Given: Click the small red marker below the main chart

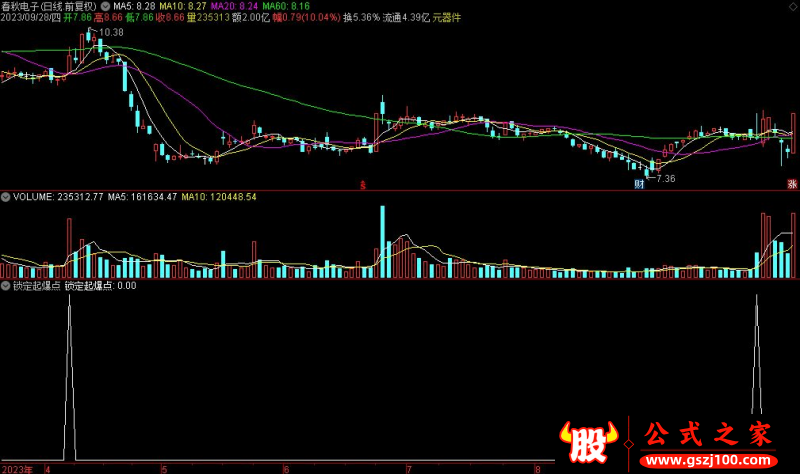Looking at the screenshot, I should pyautogui.click(x=362, y=184).
